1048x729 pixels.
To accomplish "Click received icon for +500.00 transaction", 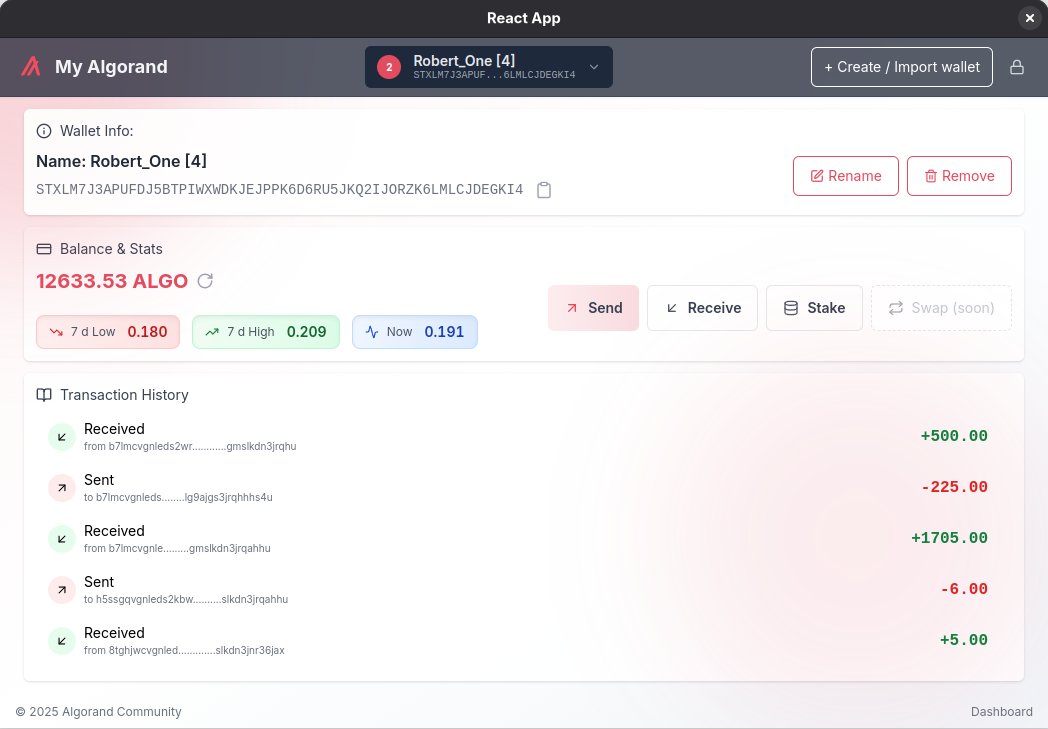I will [61, 437].
